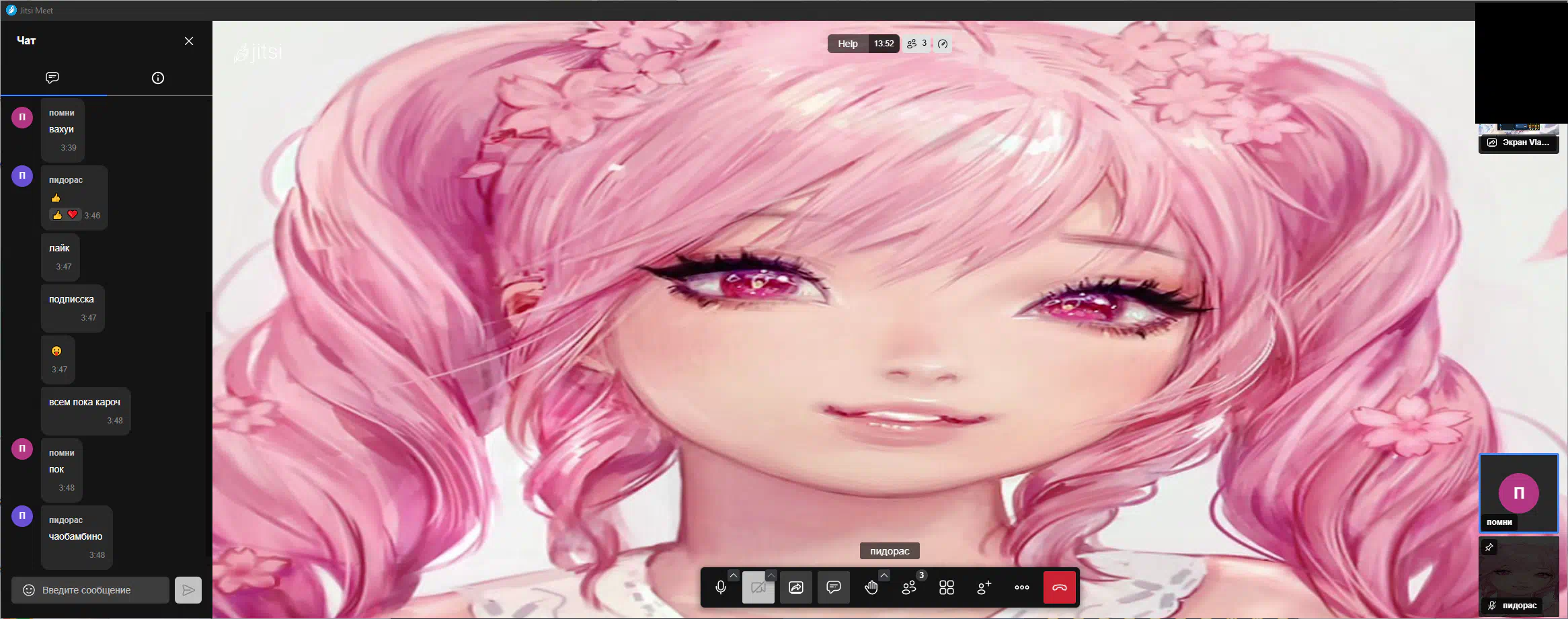Viewport: 1568px width, 619px height.
Task: Turn on the camera in the toolbar
Action: coord(758,587)
